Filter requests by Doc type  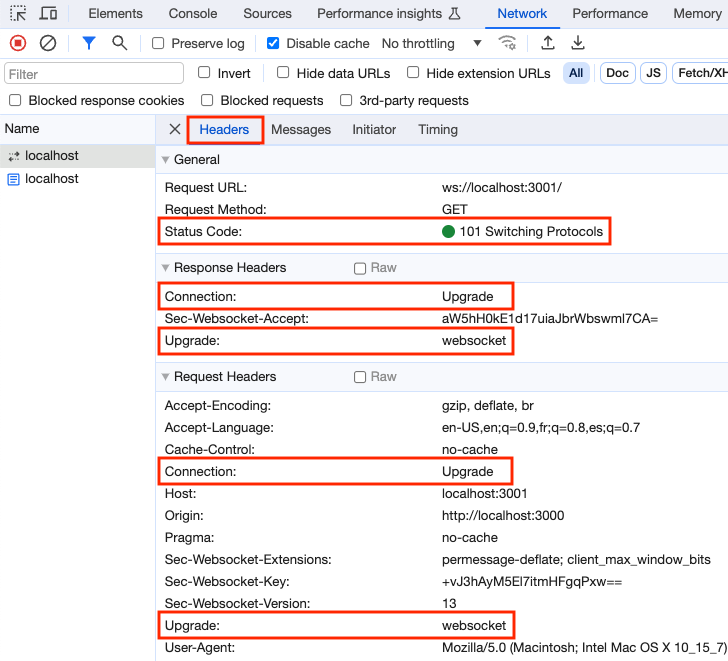click(x=618, y=73)
